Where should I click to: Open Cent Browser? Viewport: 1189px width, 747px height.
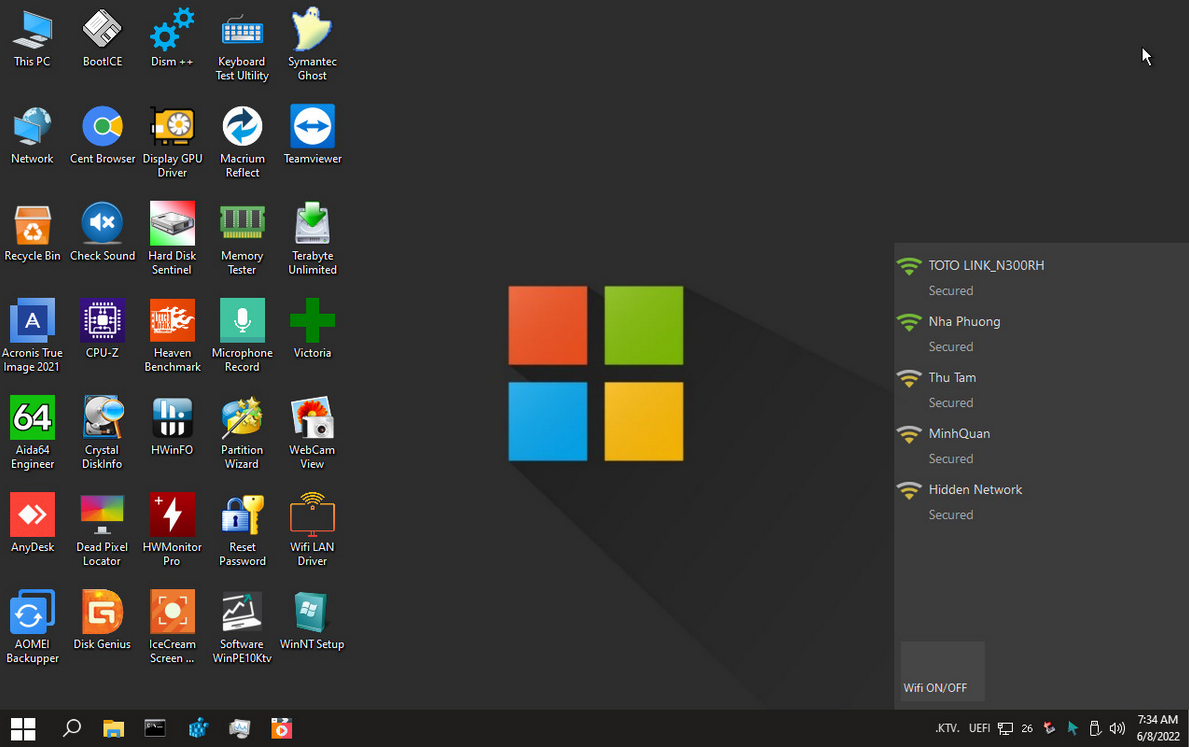(x=102, y=135)
